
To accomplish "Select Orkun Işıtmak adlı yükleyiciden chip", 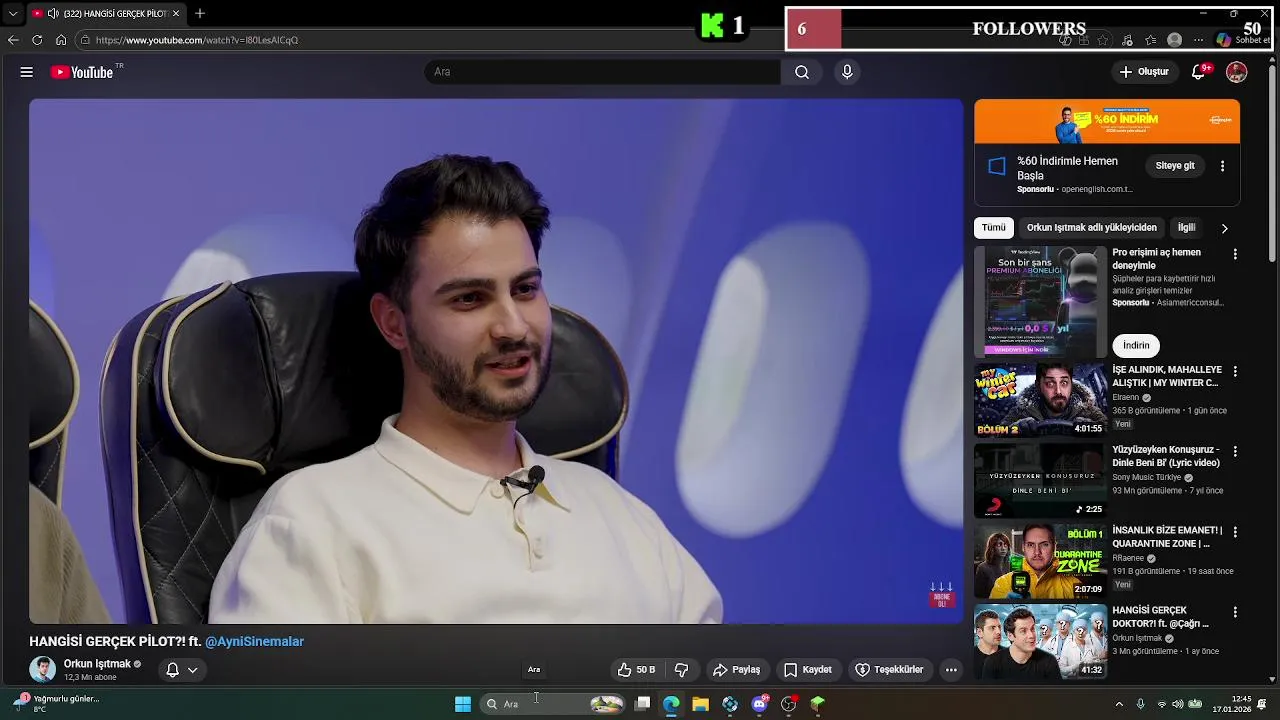I will [x=1091, y=228].
